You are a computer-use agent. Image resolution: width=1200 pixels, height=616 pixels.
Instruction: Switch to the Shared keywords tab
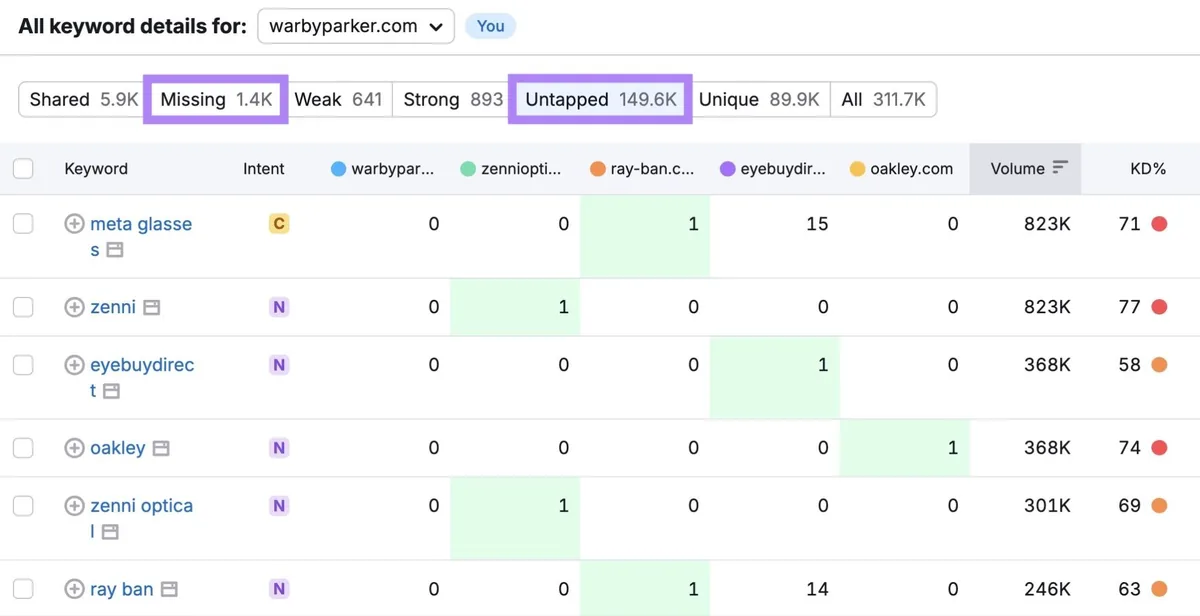[x=84, y=99]
